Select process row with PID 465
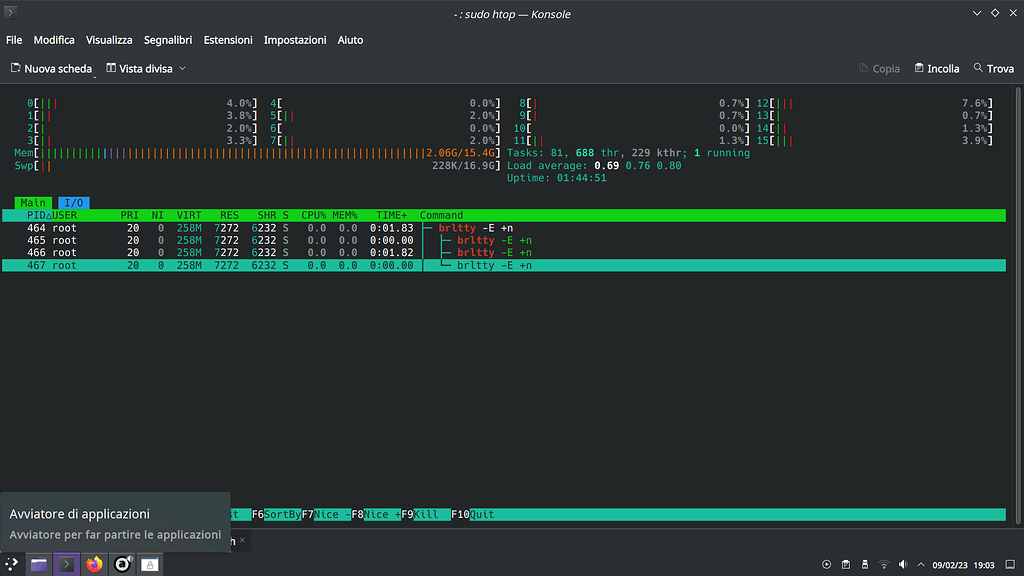Viewport: 1024px width, 576px height. [x=504, y=240]
